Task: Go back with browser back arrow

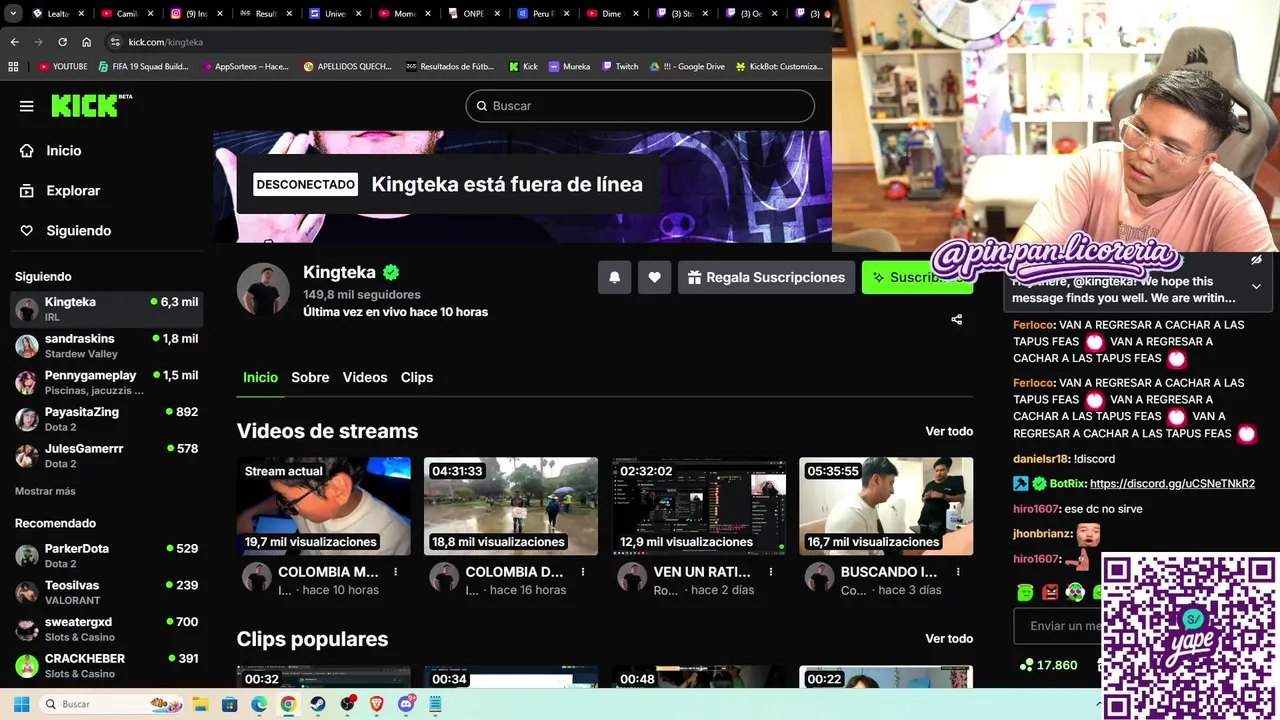Action: point(14,42)
